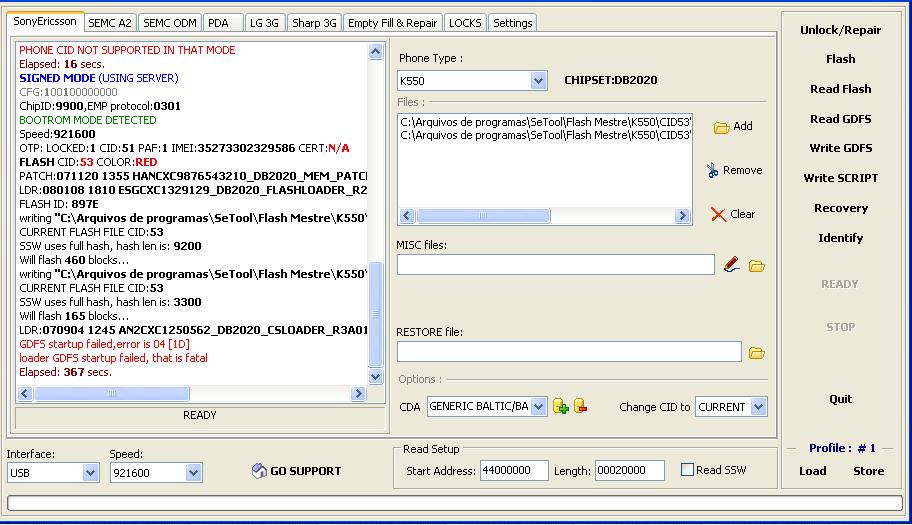Click the Start Address input field
Image resolution: width=912 pixels, height=525 pixels.
514,470
